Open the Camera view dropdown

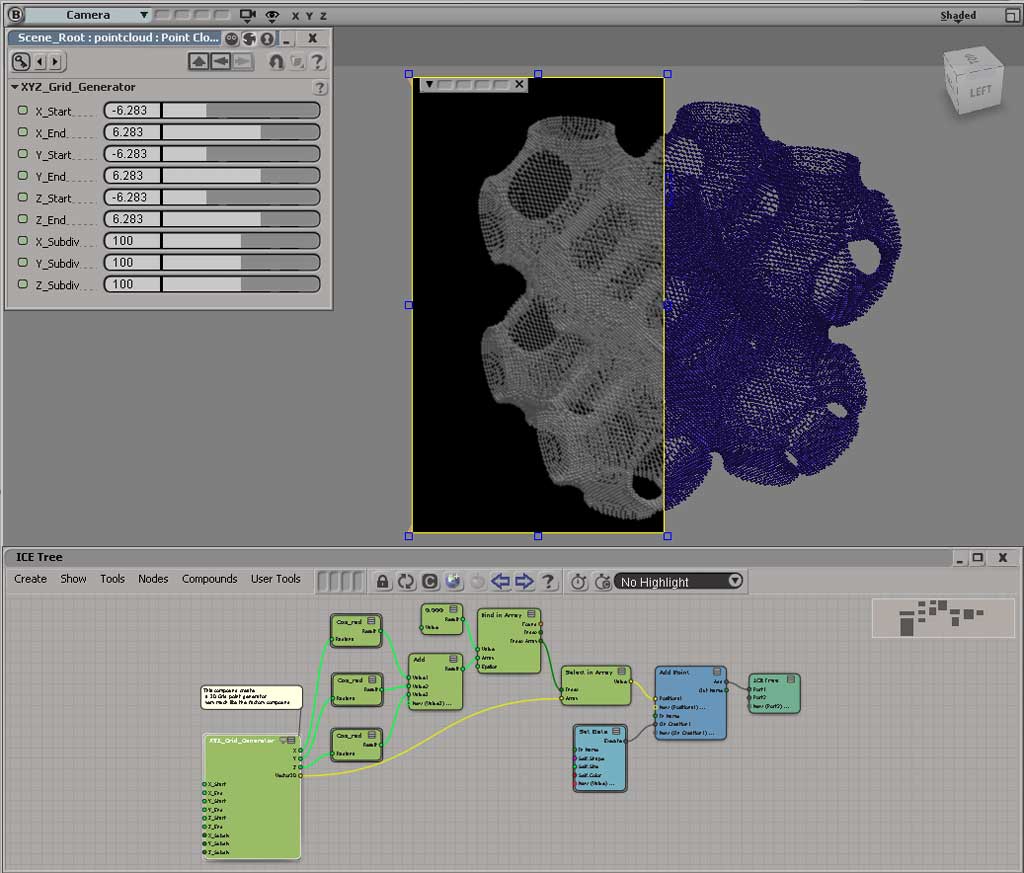pyautogui.click(x=88, y=15)
